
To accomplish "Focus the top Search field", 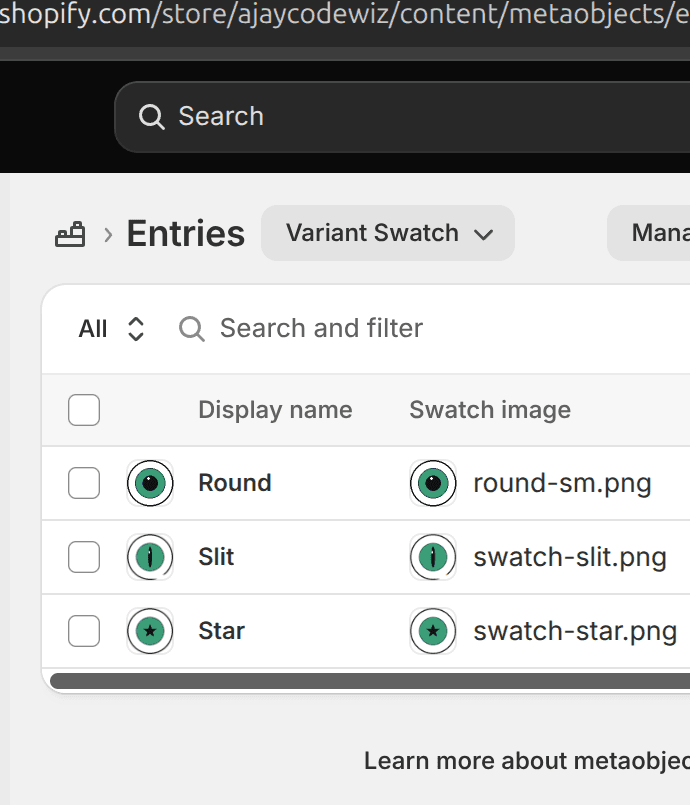I will coord(402,117).
